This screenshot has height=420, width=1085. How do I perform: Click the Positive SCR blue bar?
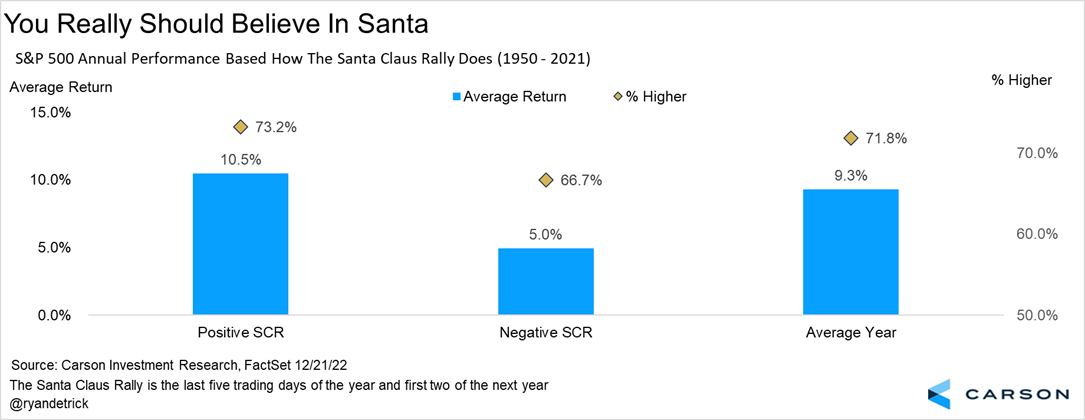[240, 244]
